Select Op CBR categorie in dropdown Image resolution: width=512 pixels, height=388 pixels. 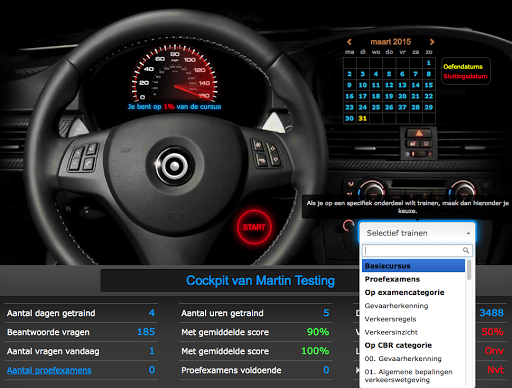[413, 345]
